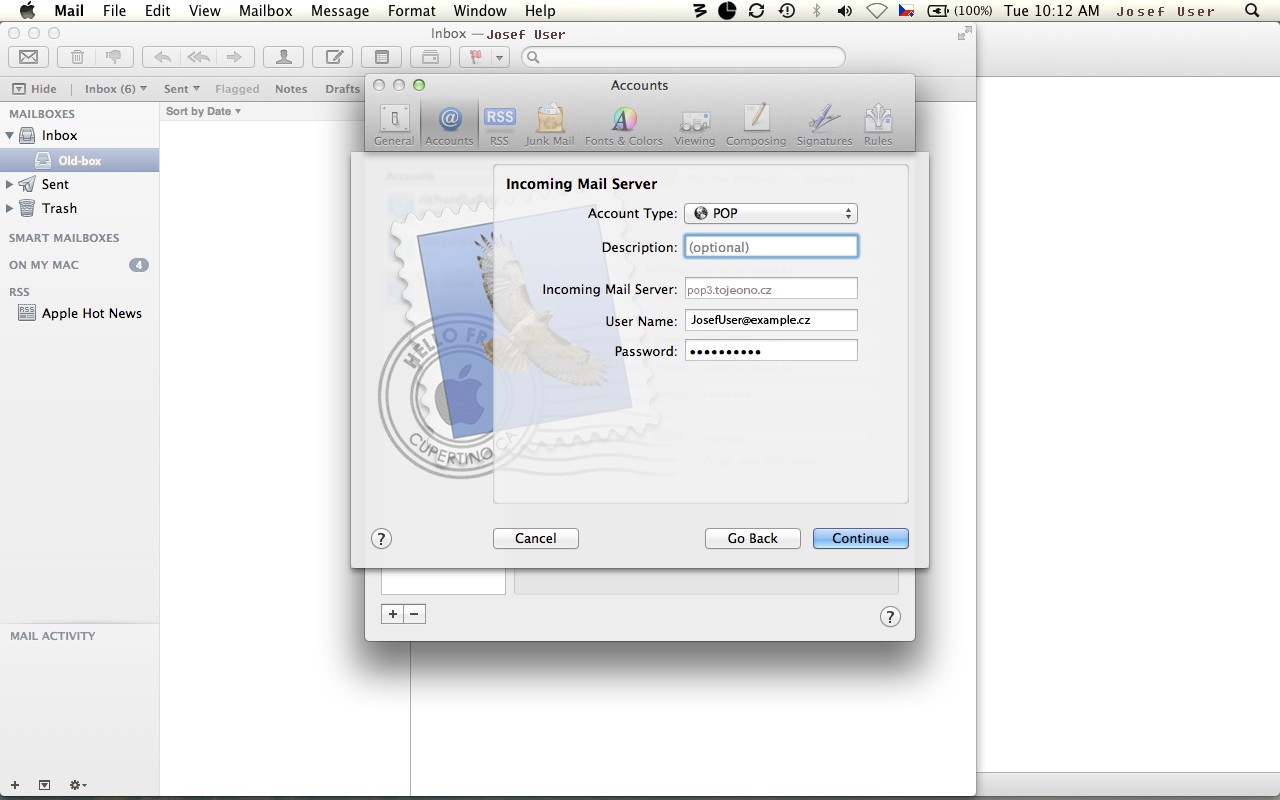Select Apple Hot News RSS feed
Screen dimensions: 1280x800
(79, 313)
